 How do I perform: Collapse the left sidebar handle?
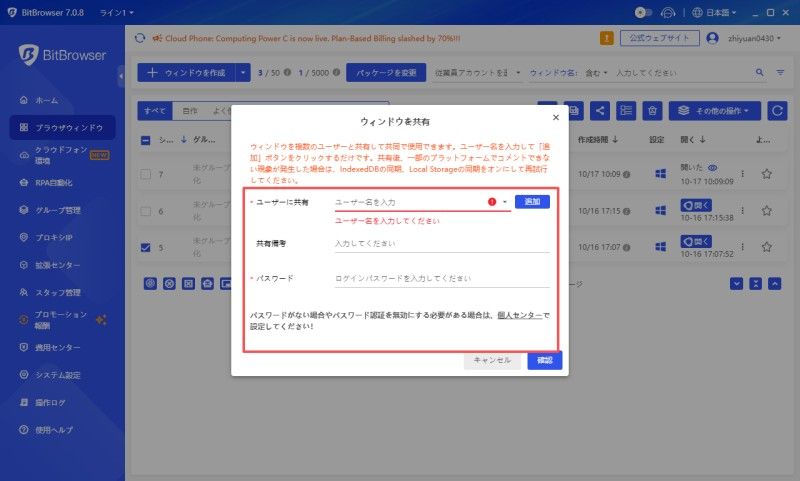pos(121,76)
